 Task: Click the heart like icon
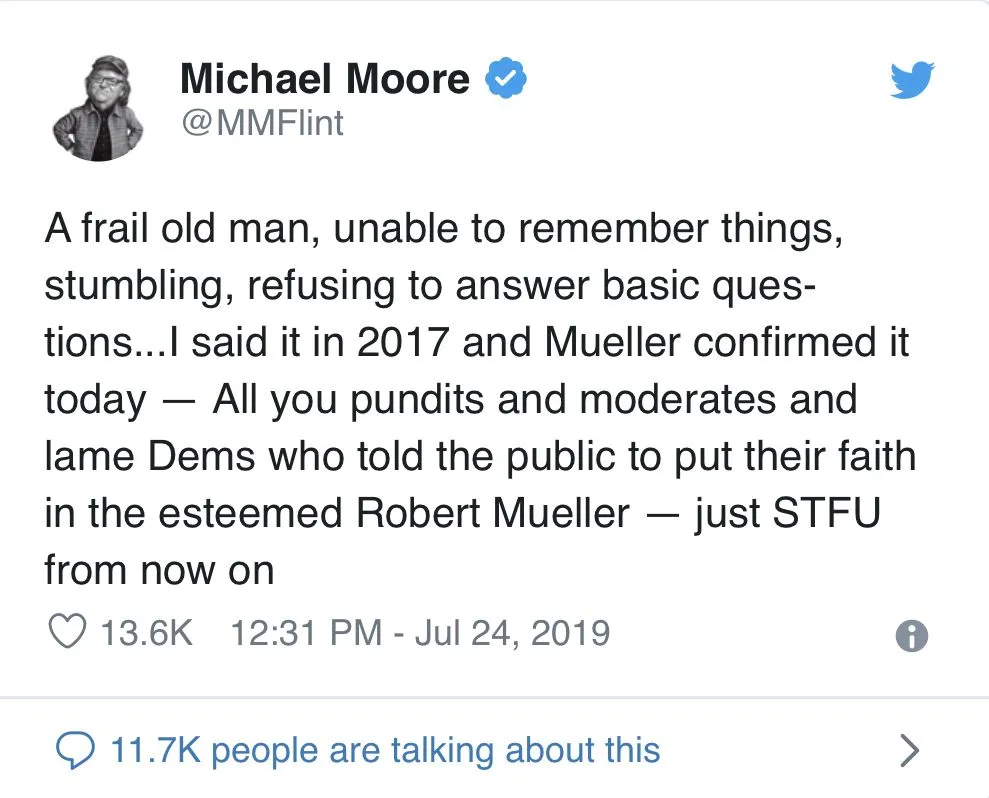pos(67,633)
